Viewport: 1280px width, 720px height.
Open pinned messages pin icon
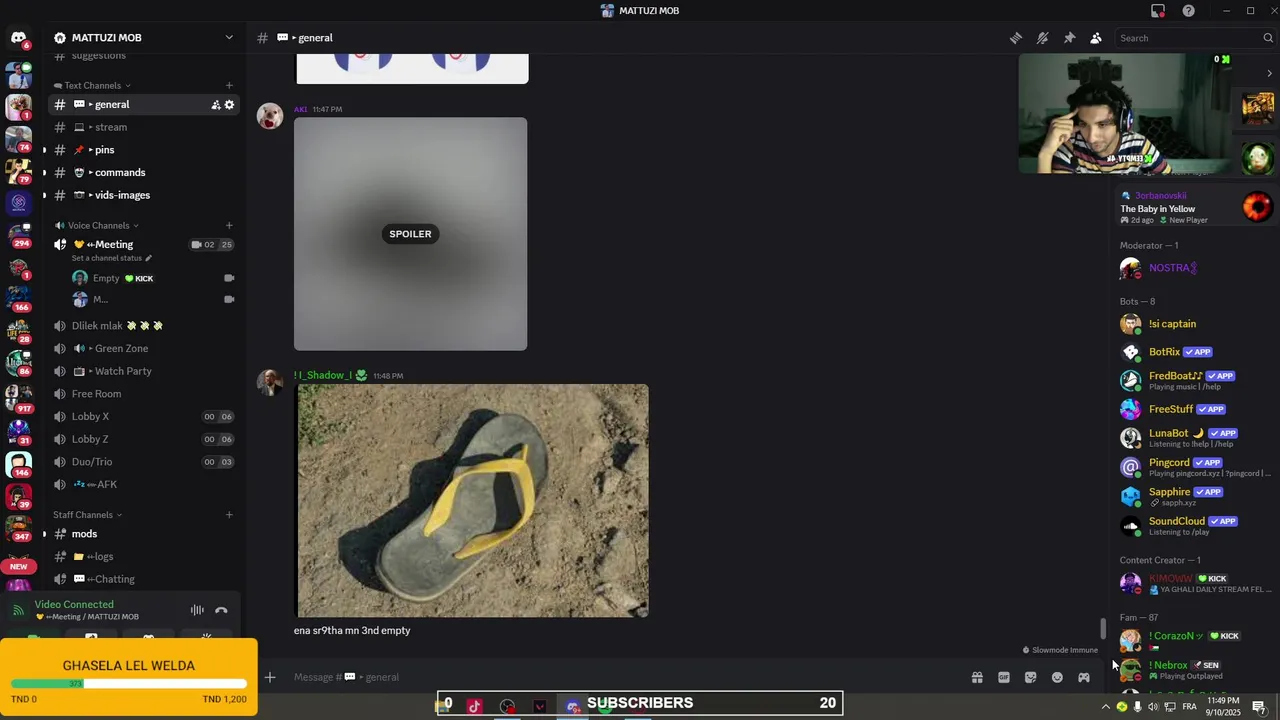pyautogui.click(x=1069, y=38)
